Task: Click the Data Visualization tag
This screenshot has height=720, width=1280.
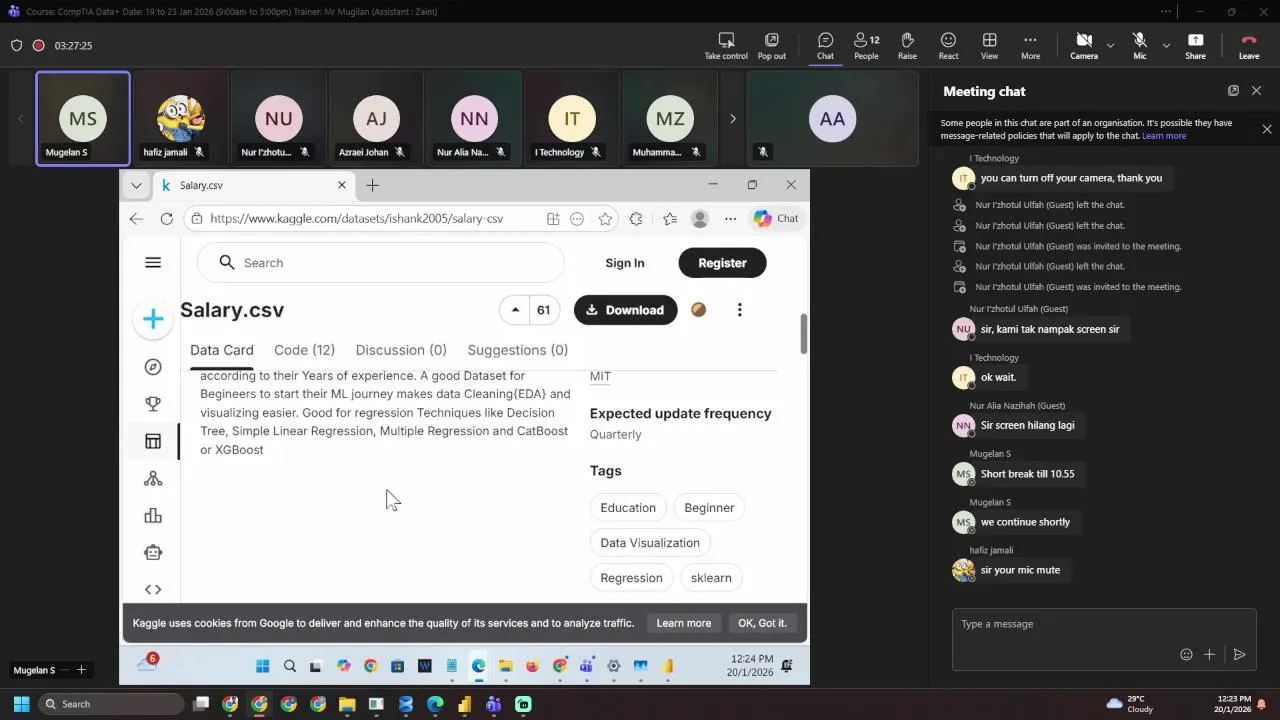Action: point(650,543)
